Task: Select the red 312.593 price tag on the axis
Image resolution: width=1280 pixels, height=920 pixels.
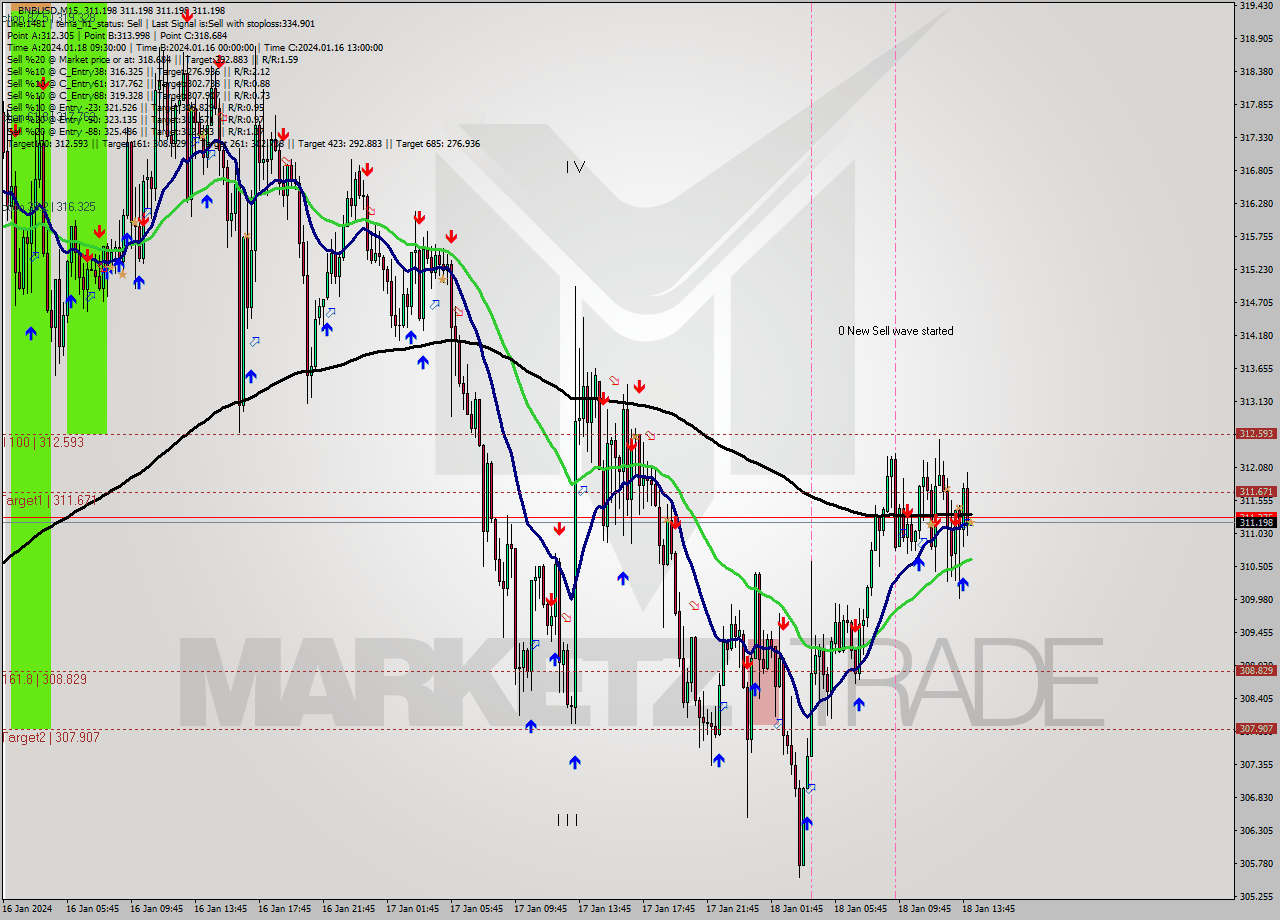Action: click(1255, 434)
